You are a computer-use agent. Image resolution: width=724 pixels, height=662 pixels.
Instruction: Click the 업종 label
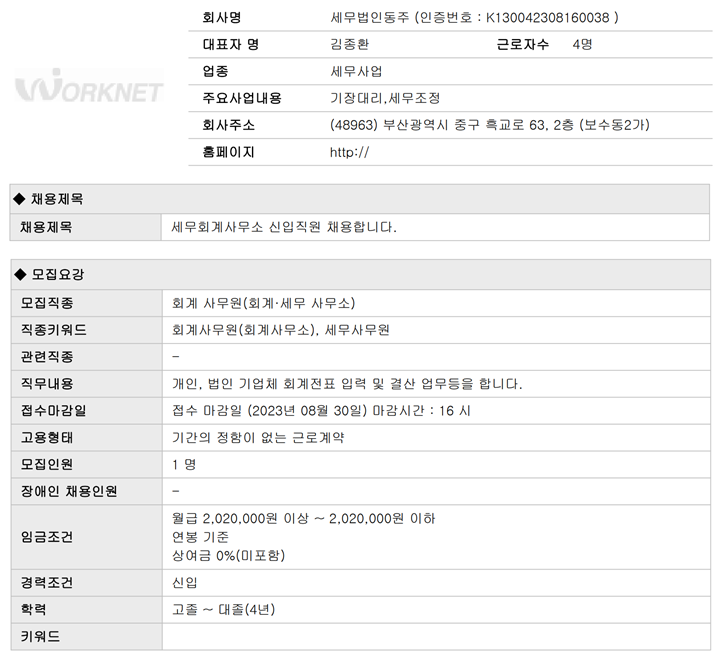[x=215, y=72]
